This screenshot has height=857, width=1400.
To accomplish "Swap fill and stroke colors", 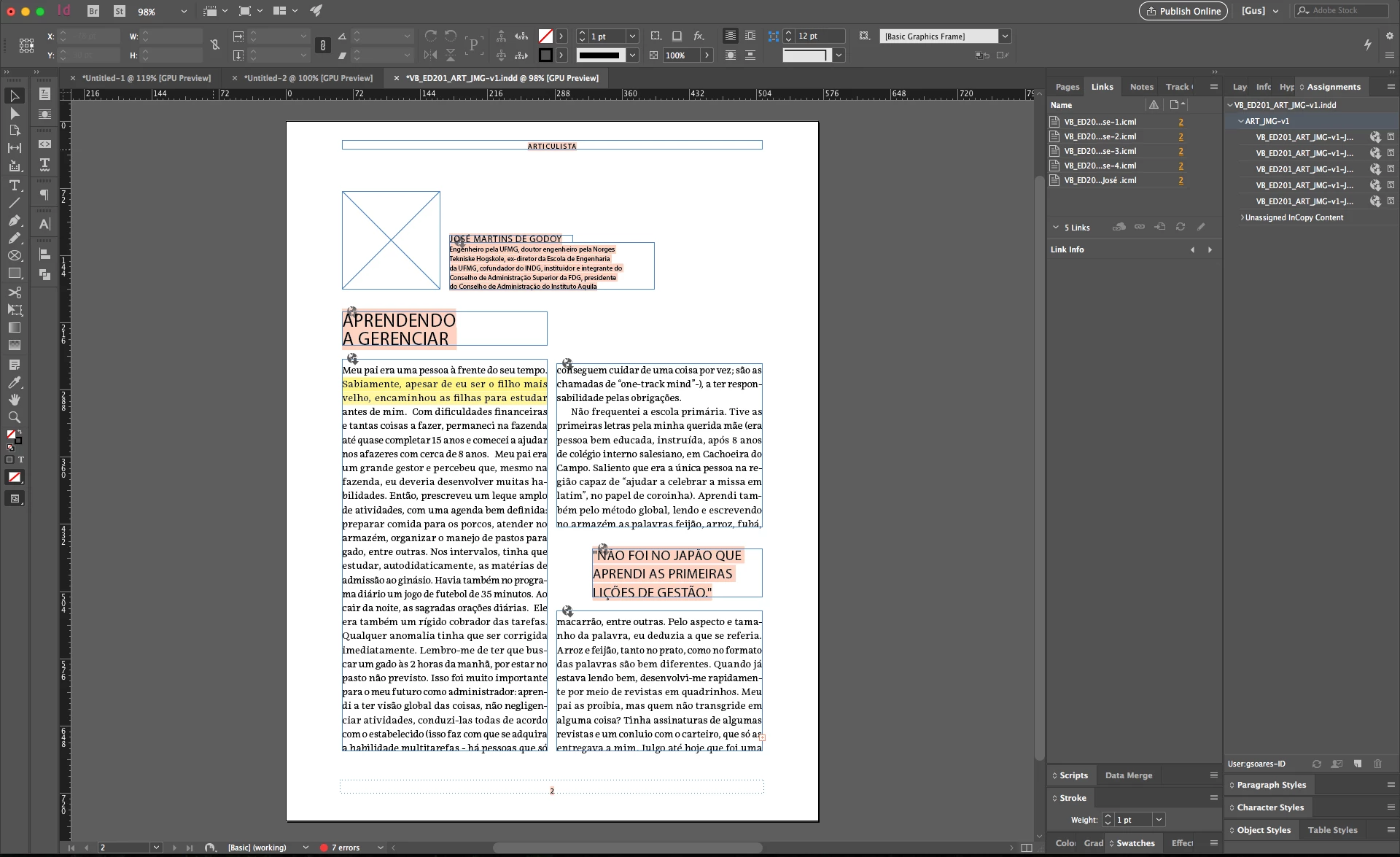I will 19,433.
